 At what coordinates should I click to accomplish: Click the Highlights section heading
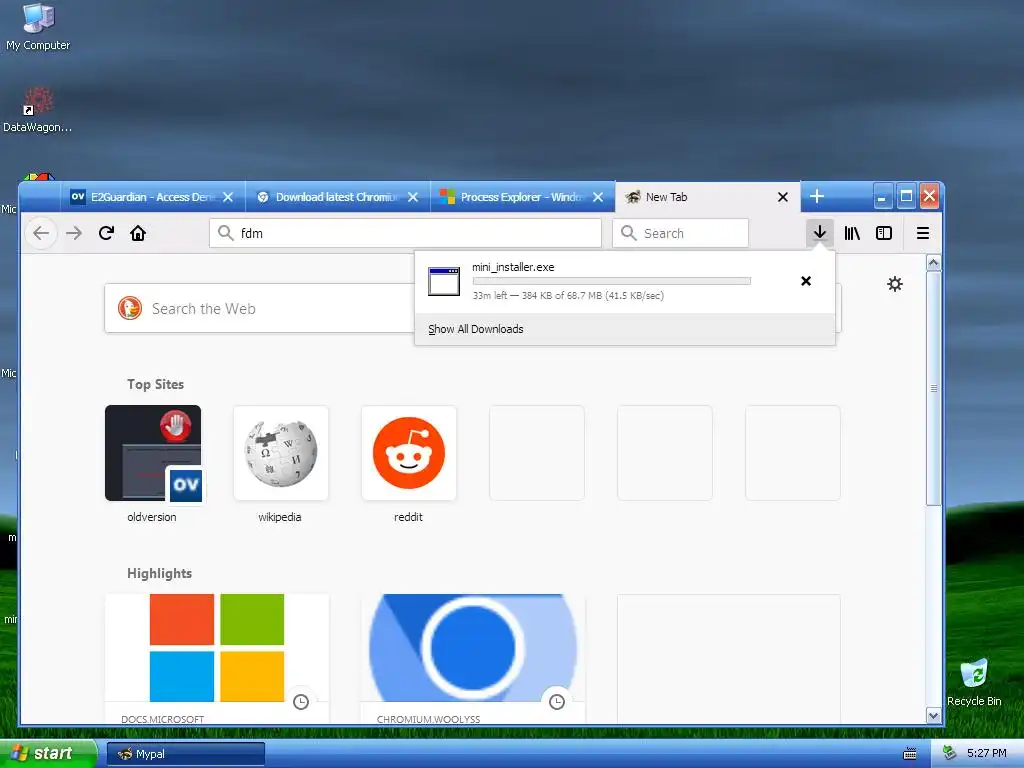(159, 573)
